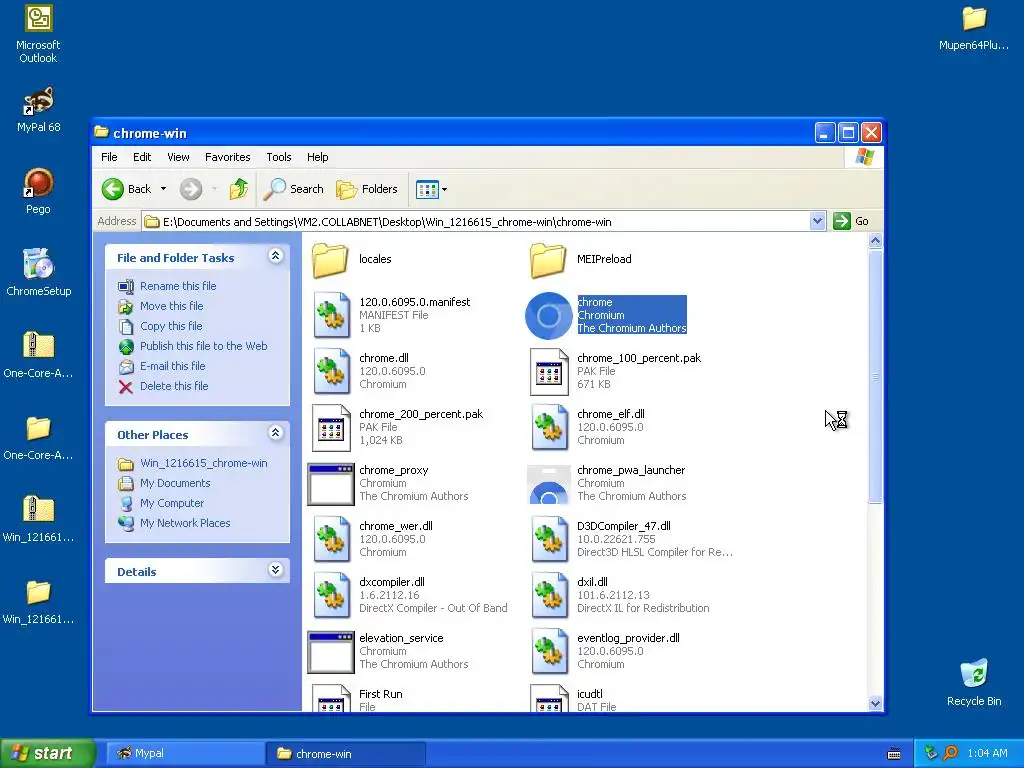The width and height of the screenshot is (1024, 768).
Task: Select the chrome.dll file icon
Action: tap(331, 372)
